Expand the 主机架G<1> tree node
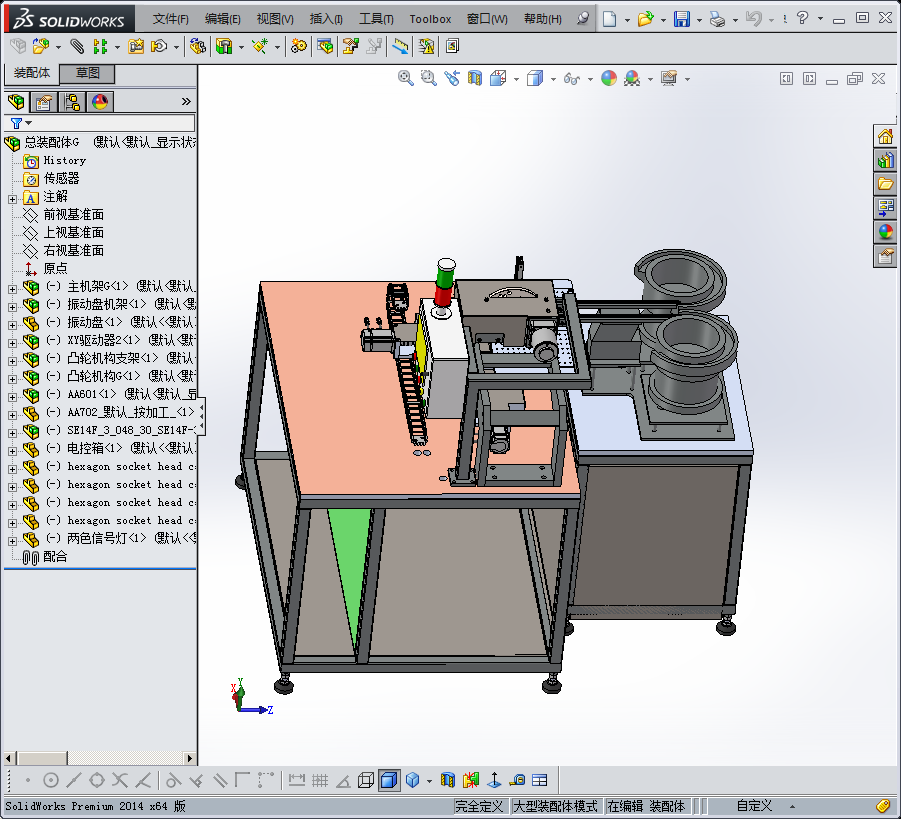The image size is (901, 819). click(12, 289)
